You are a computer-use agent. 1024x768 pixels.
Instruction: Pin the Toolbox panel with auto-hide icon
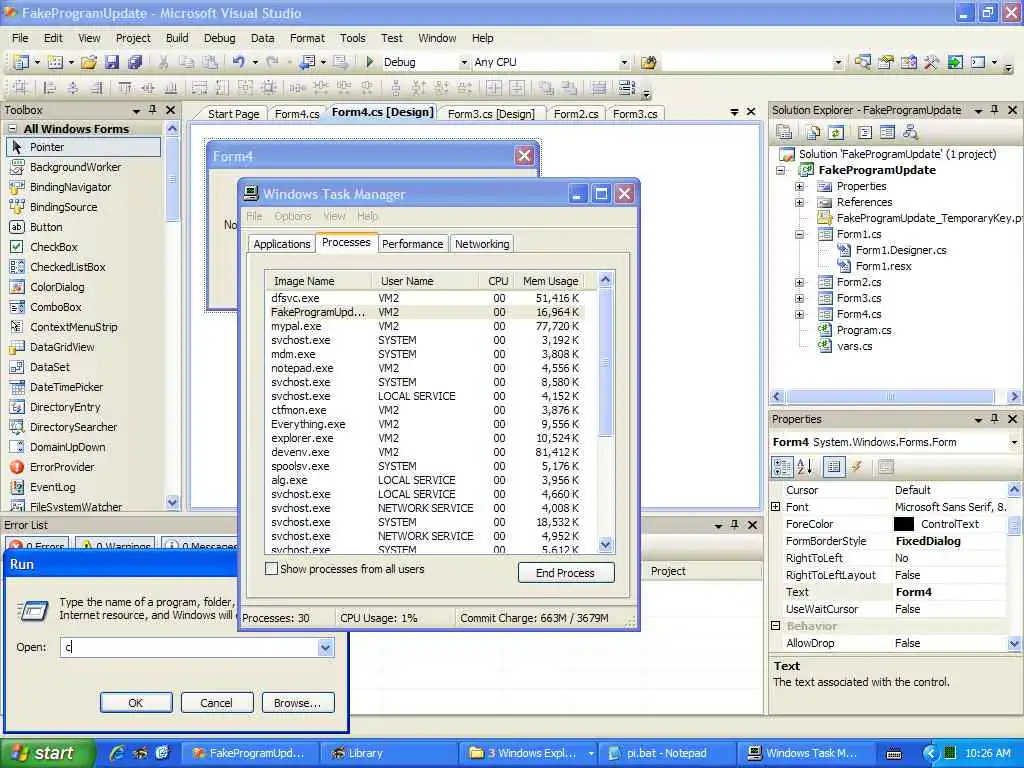point(153,110)
